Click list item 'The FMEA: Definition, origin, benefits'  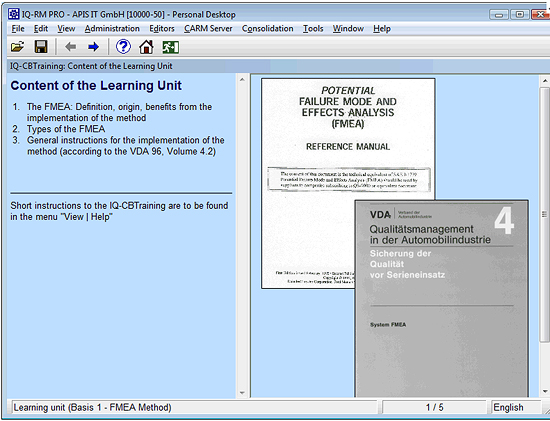tap(119, 112)
